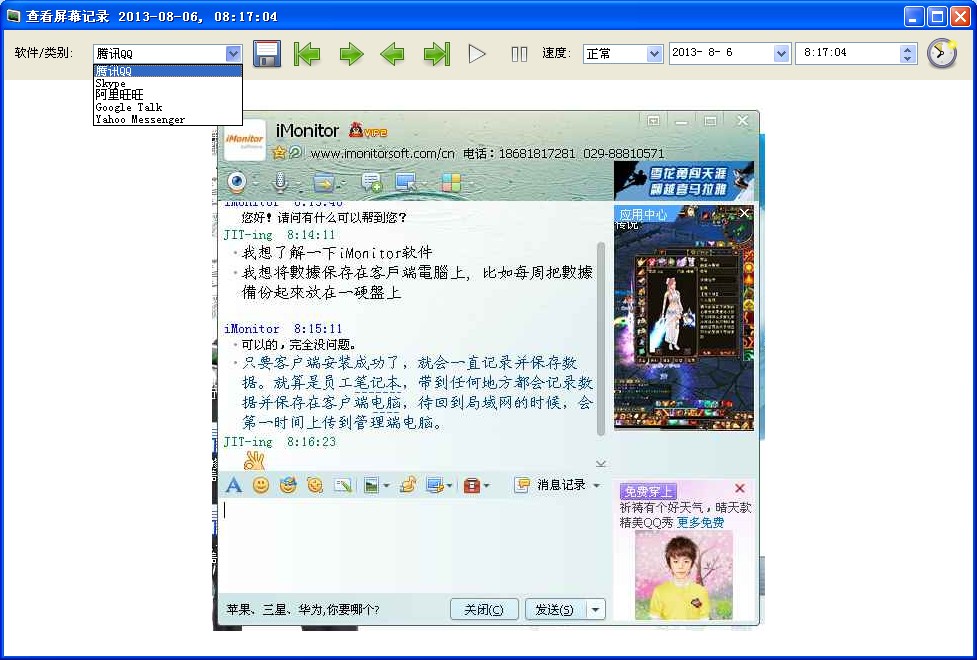Go to next record with the right arrow

351,54
